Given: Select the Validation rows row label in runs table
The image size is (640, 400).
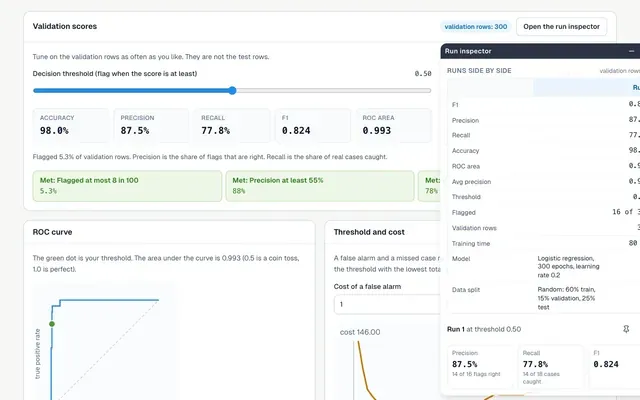Looking at the screenshot, I should (474, 228).
